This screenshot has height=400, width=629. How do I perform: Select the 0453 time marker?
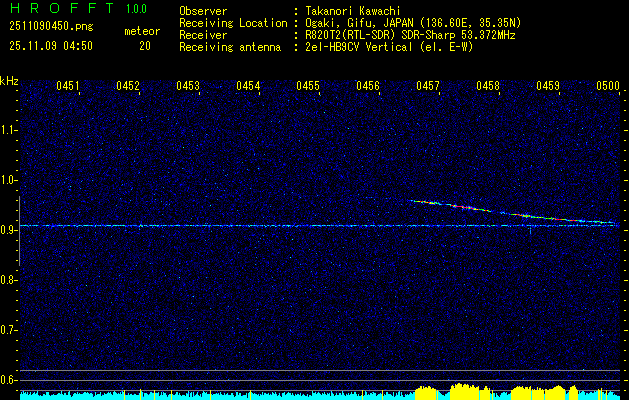tap(188, 87)
